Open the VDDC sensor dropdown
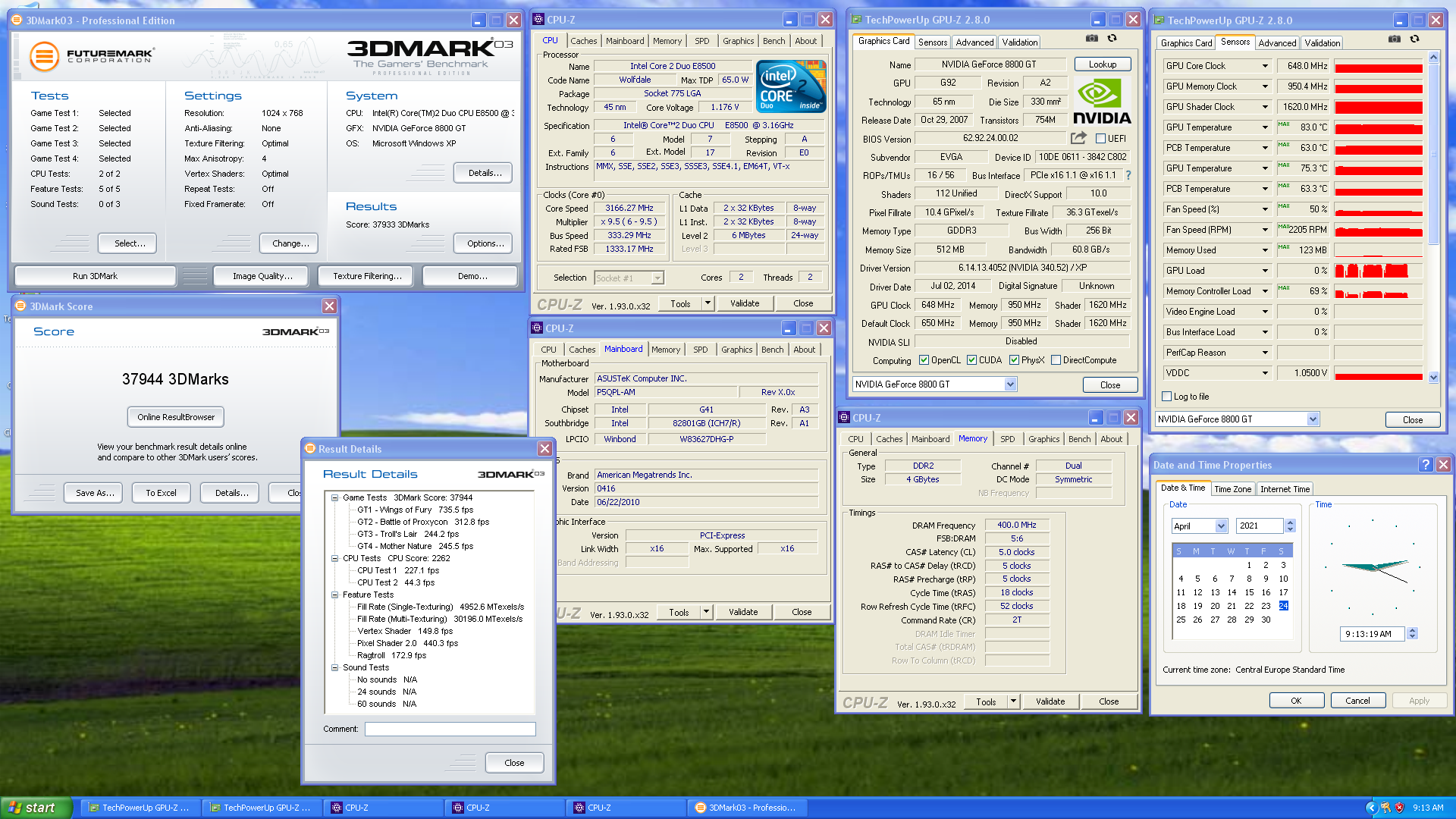Screen dimensions: 1456x819 click(x=1265, y=373)
